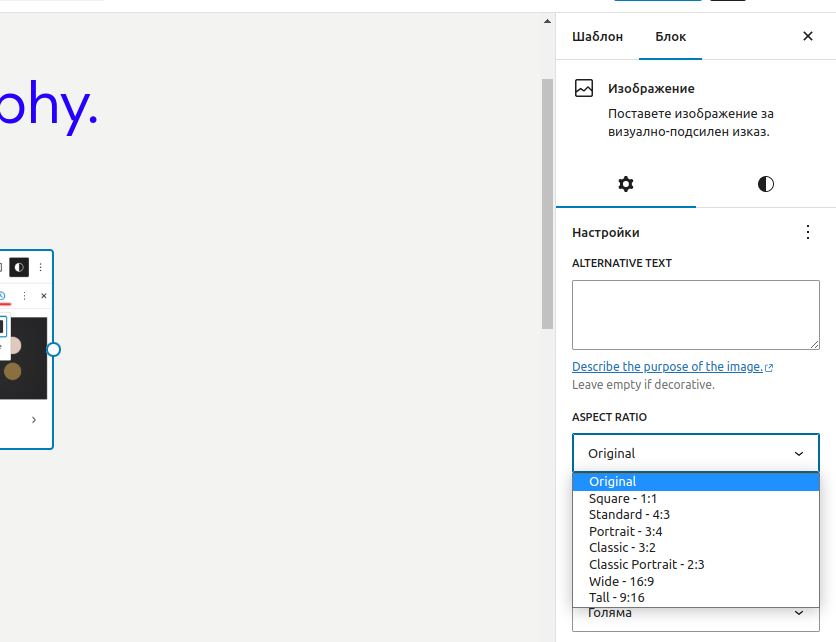
Task: Open 'Describe the purpose of the image' link
Action: click(x=667, y=367)
